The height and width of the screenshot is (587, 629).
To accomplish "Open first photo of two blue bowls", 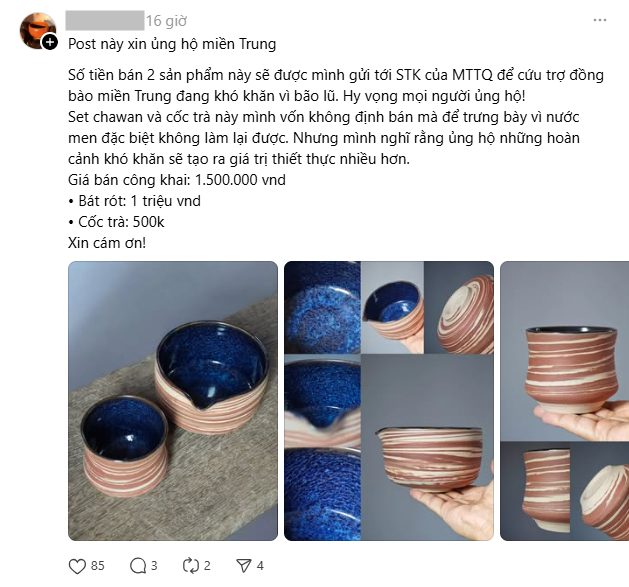I will tap(173, 401).
